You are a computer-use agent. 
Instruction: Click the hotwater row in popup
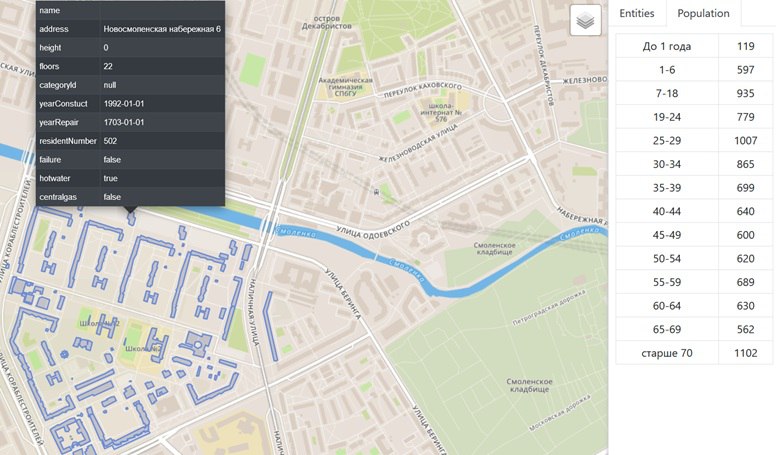(x=129, y=178)
